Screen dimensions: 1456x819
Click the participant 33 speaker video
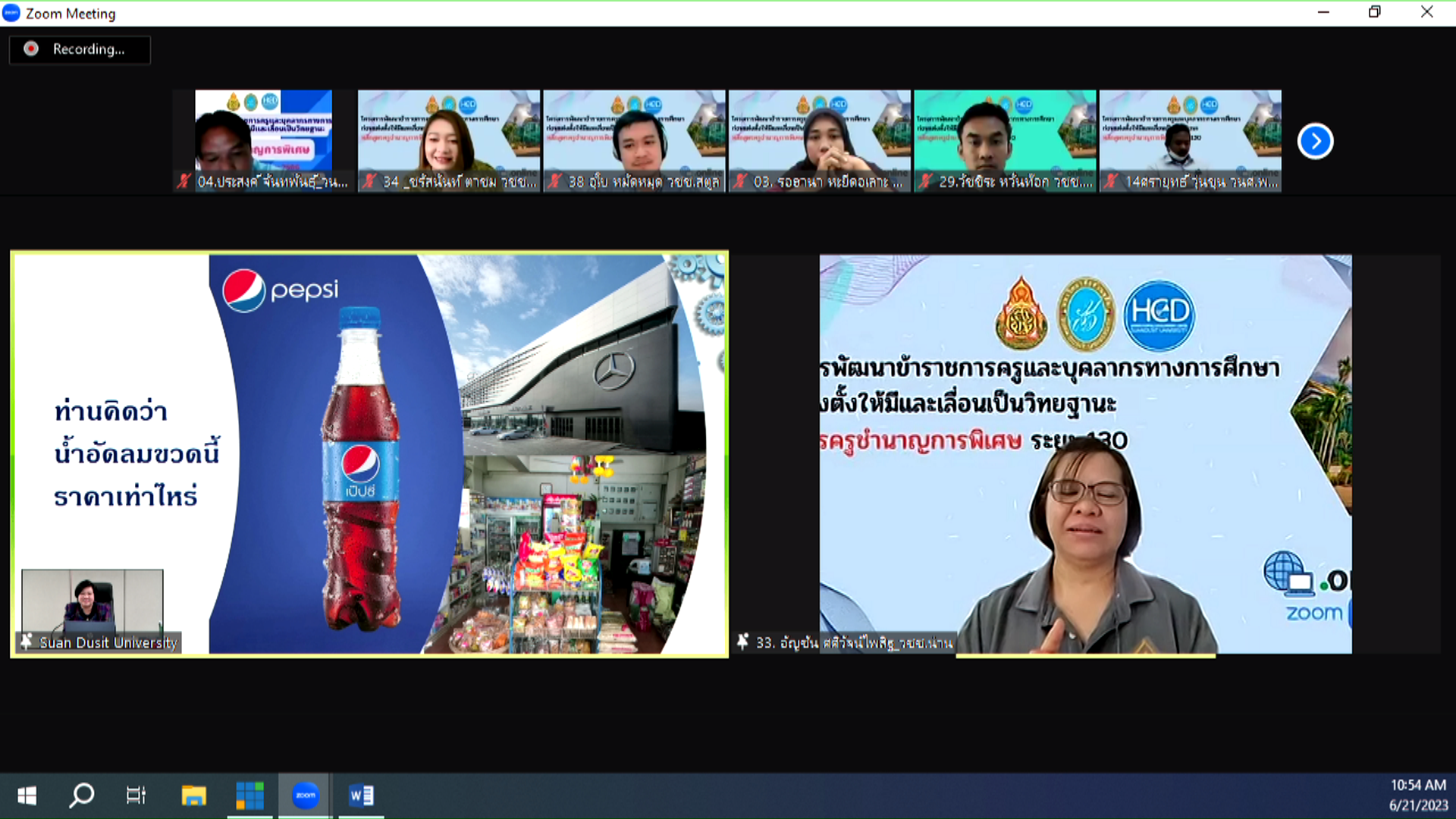pos(1085,454)
